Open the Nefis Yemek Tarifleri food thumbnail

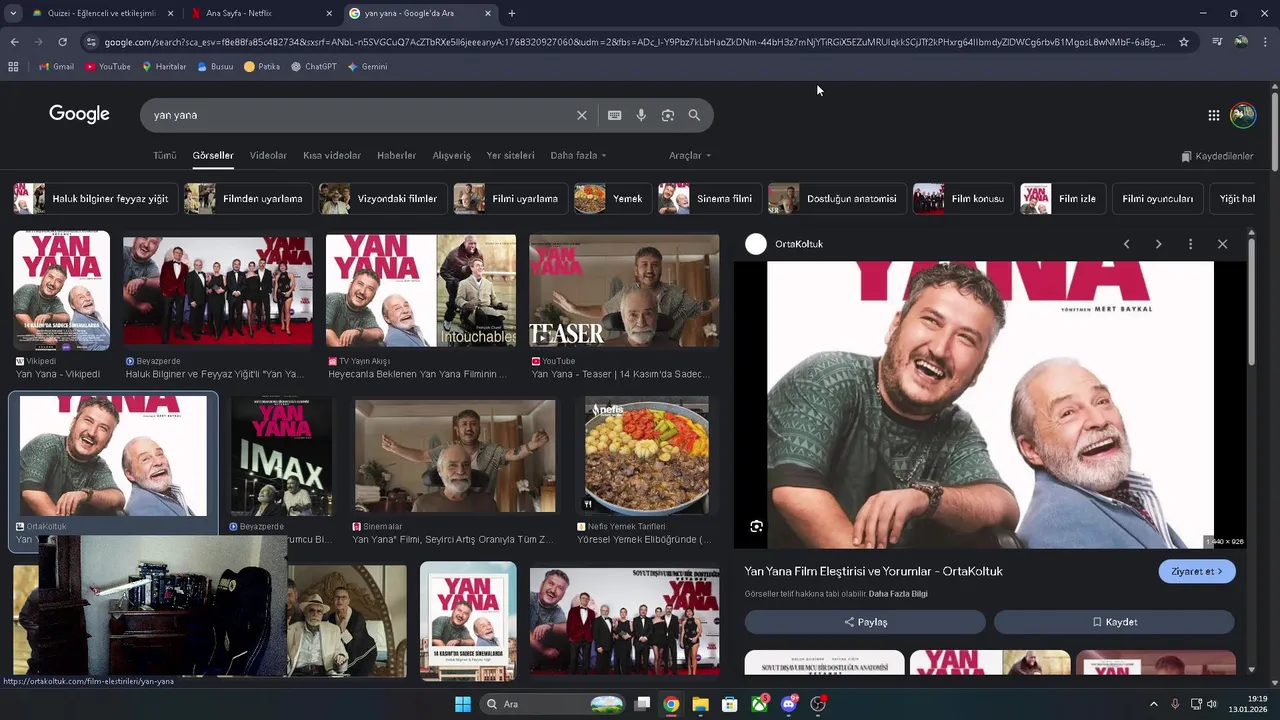(x=647, y=456)
